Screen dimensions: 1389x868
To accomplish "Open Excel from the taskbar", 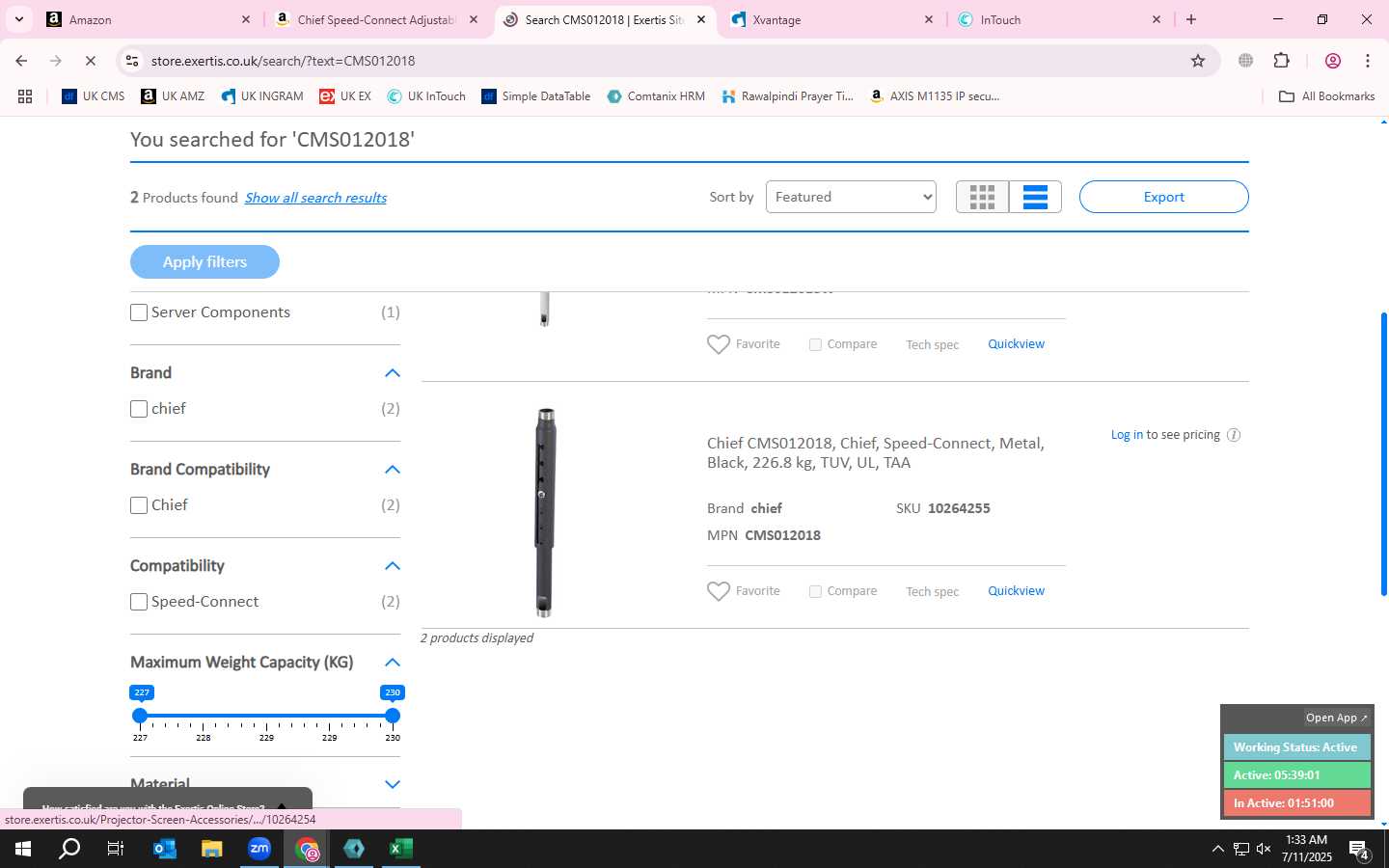I will point(401,849).
